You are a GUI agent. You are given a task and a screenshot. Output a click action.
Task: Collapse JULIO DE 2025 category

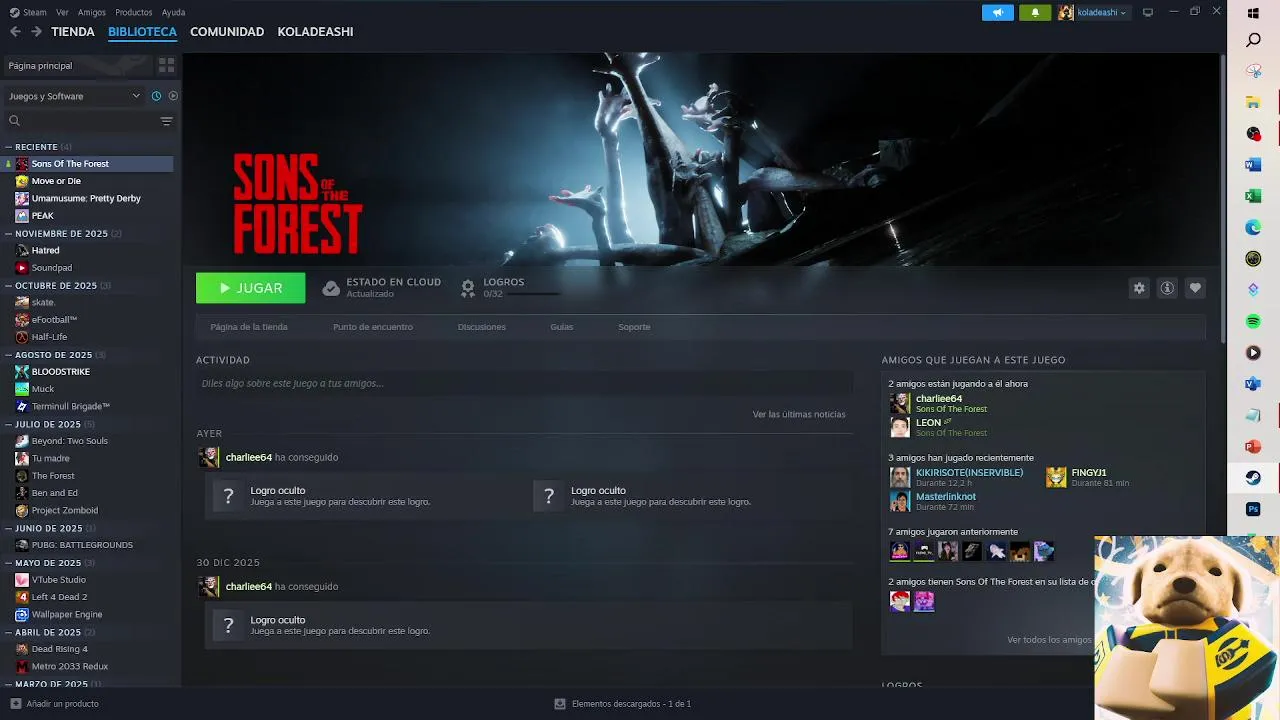(x=9, y=424)
